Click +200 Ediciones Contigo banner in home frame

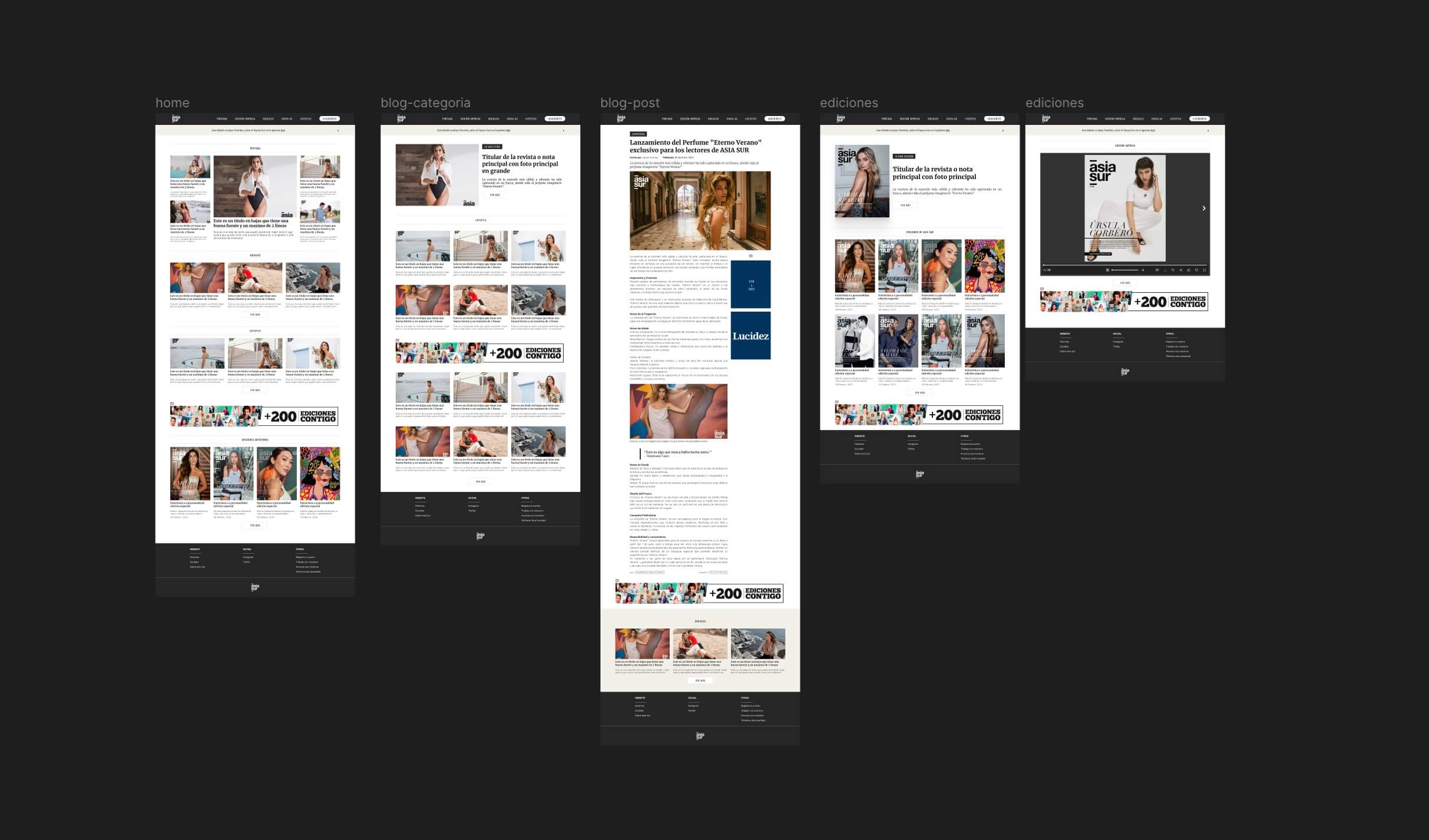(x=254, y=416)
